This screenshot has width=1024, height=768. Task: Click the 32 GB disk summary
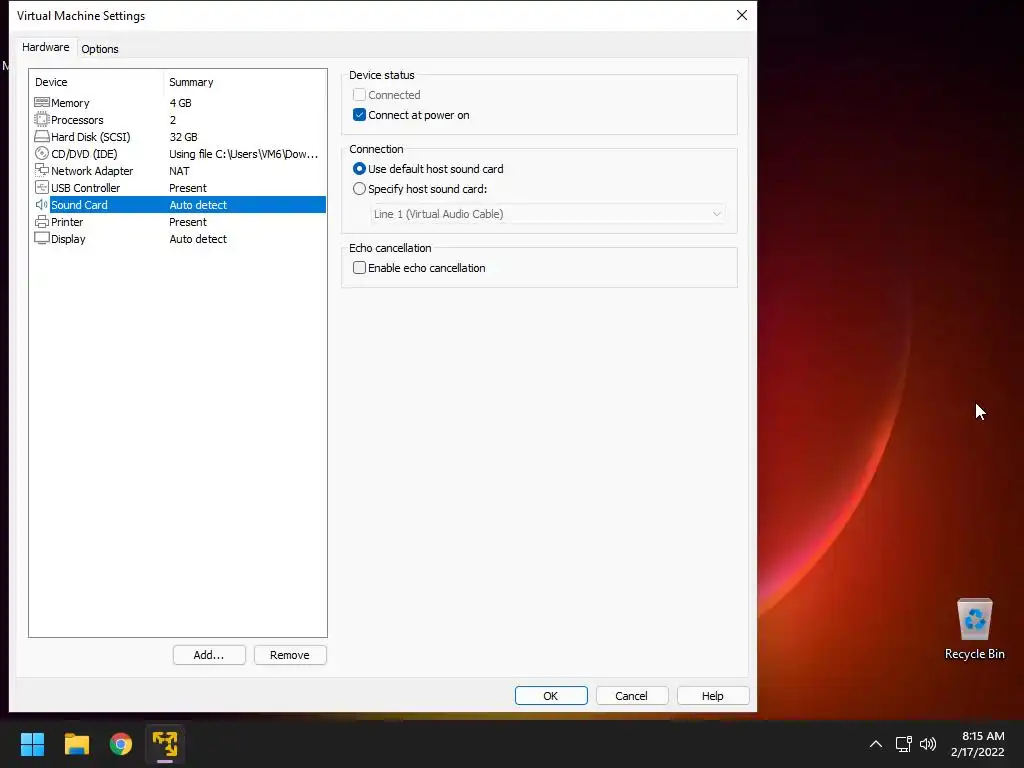click(x=184, y=137)
